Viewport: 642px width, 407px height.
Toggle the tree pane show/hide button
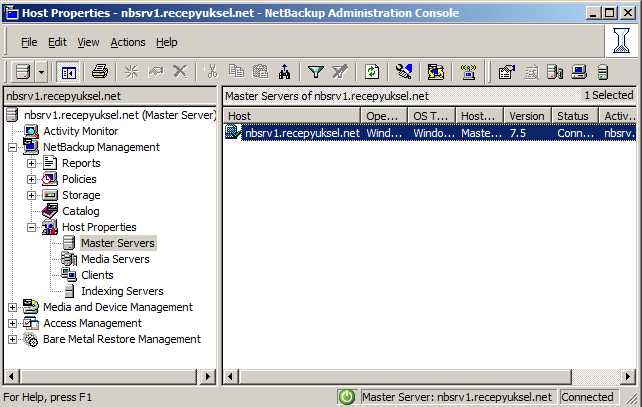coord(68,72)
